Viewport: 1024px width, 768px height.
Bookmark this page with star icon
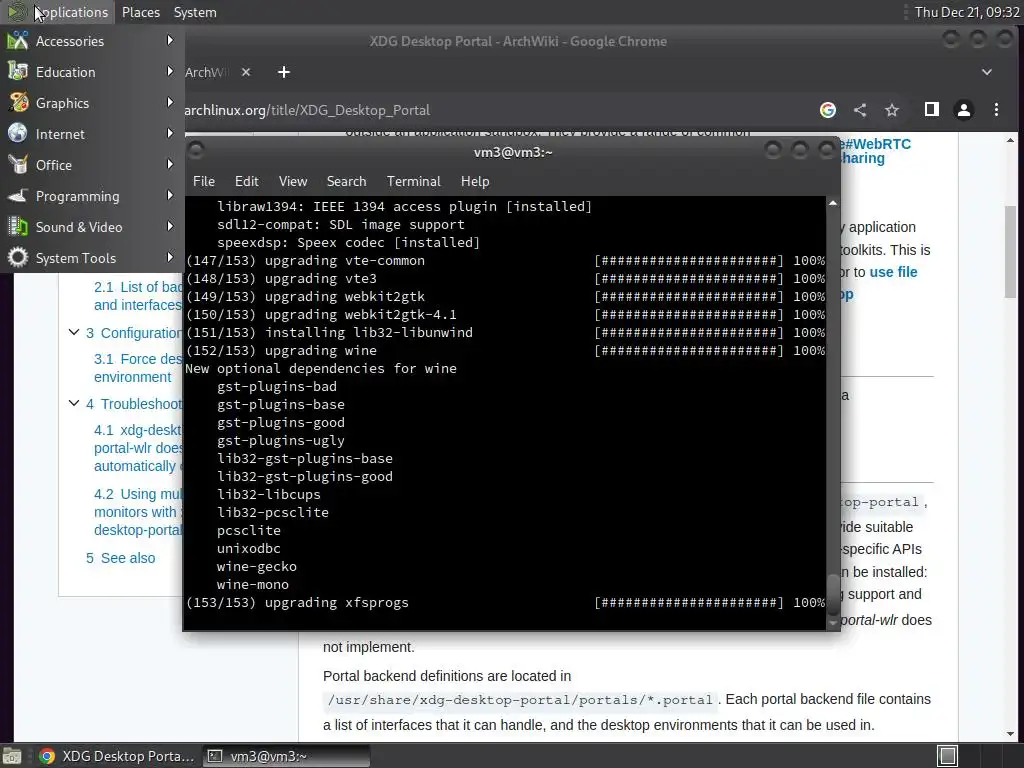pyautogui.click(x=892, y=110)
